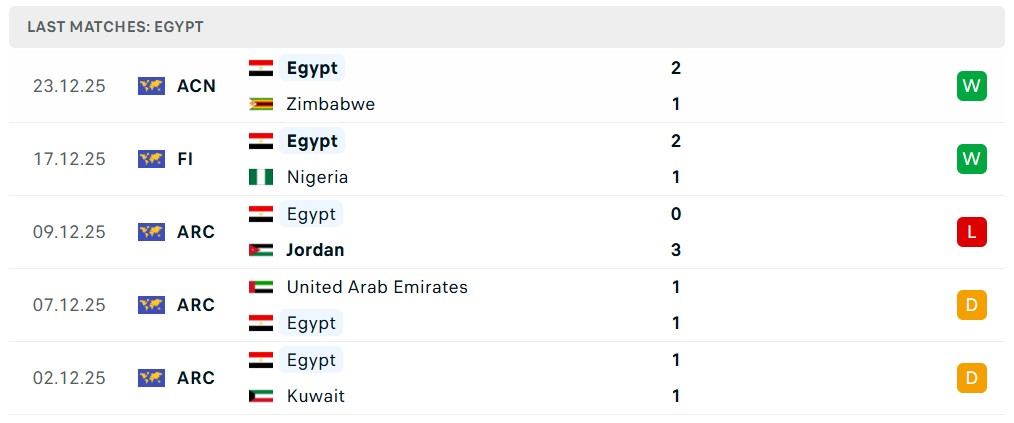
Task: Click the Kuwait team name
Action: coord(315,396)
